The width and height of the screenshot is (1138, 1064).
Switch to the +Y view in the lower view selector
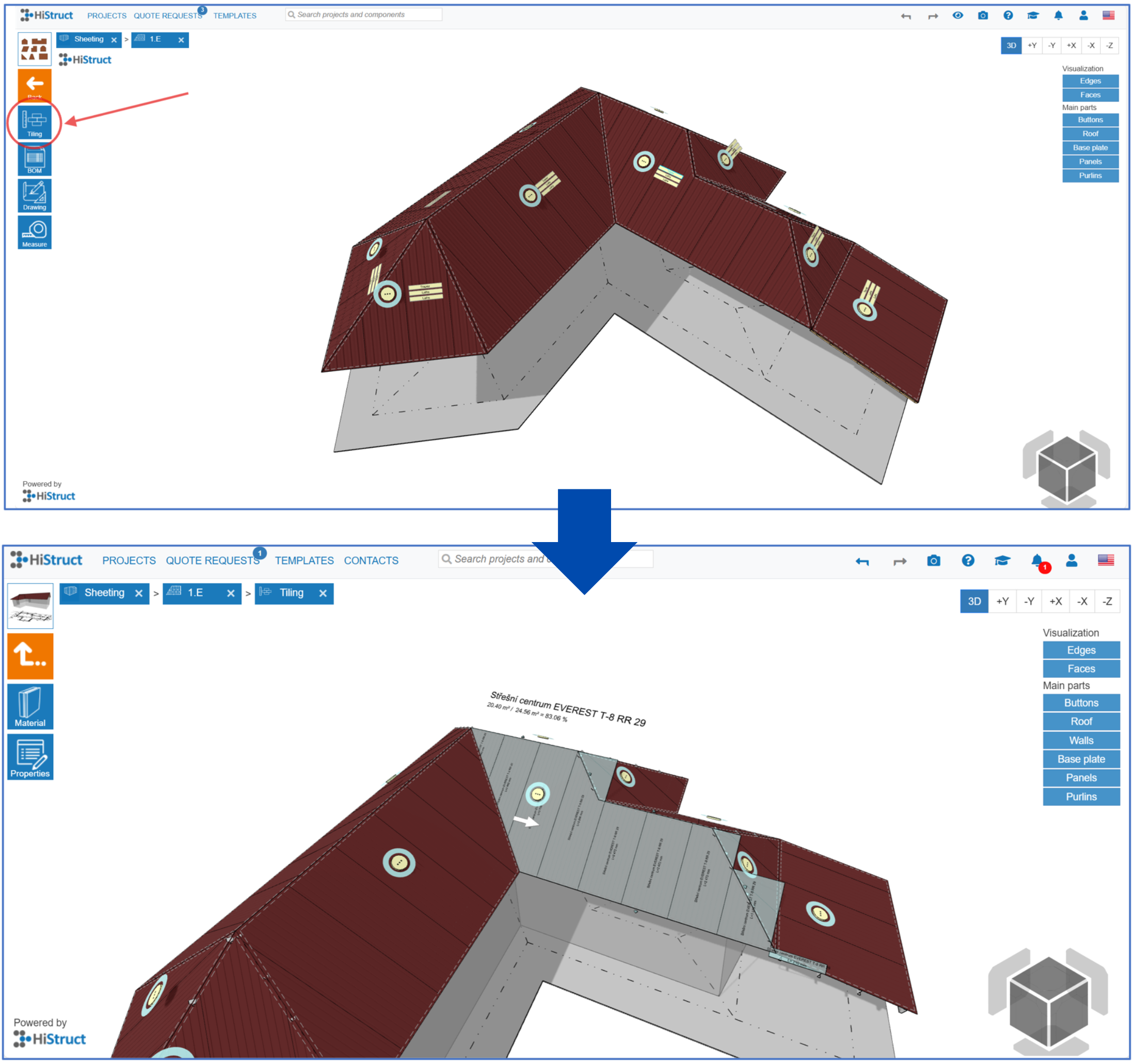coord(1003,602)
